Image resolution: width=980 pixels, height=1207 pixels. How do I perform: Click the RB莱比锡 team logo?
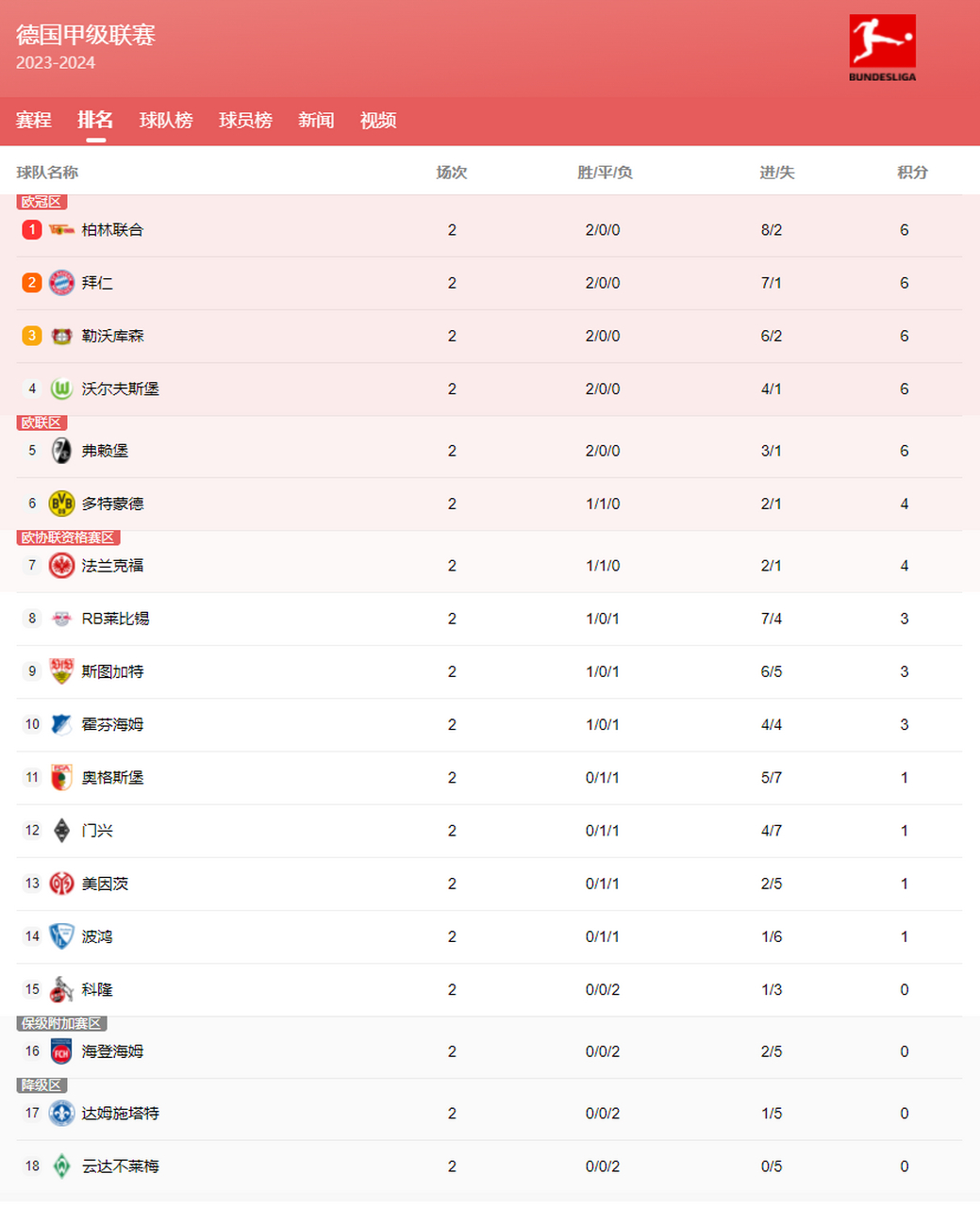[61, 619]
